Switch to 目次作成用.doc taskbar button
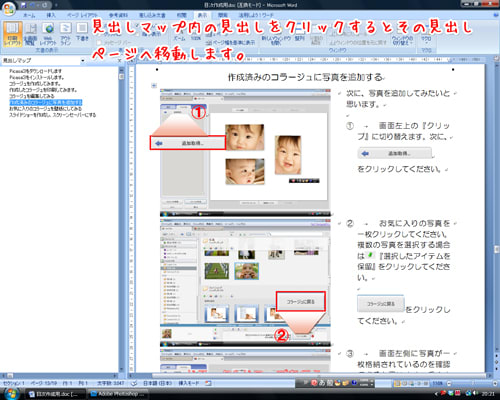 (56, 394)
